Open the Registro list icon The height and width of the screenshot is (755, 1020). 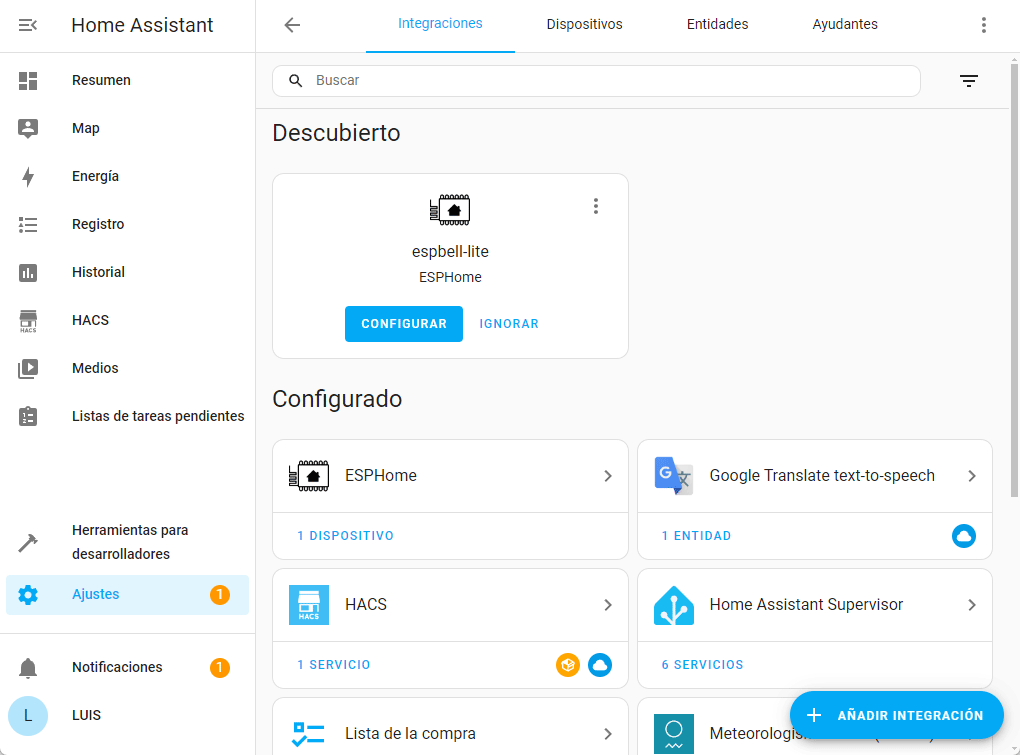28,225
